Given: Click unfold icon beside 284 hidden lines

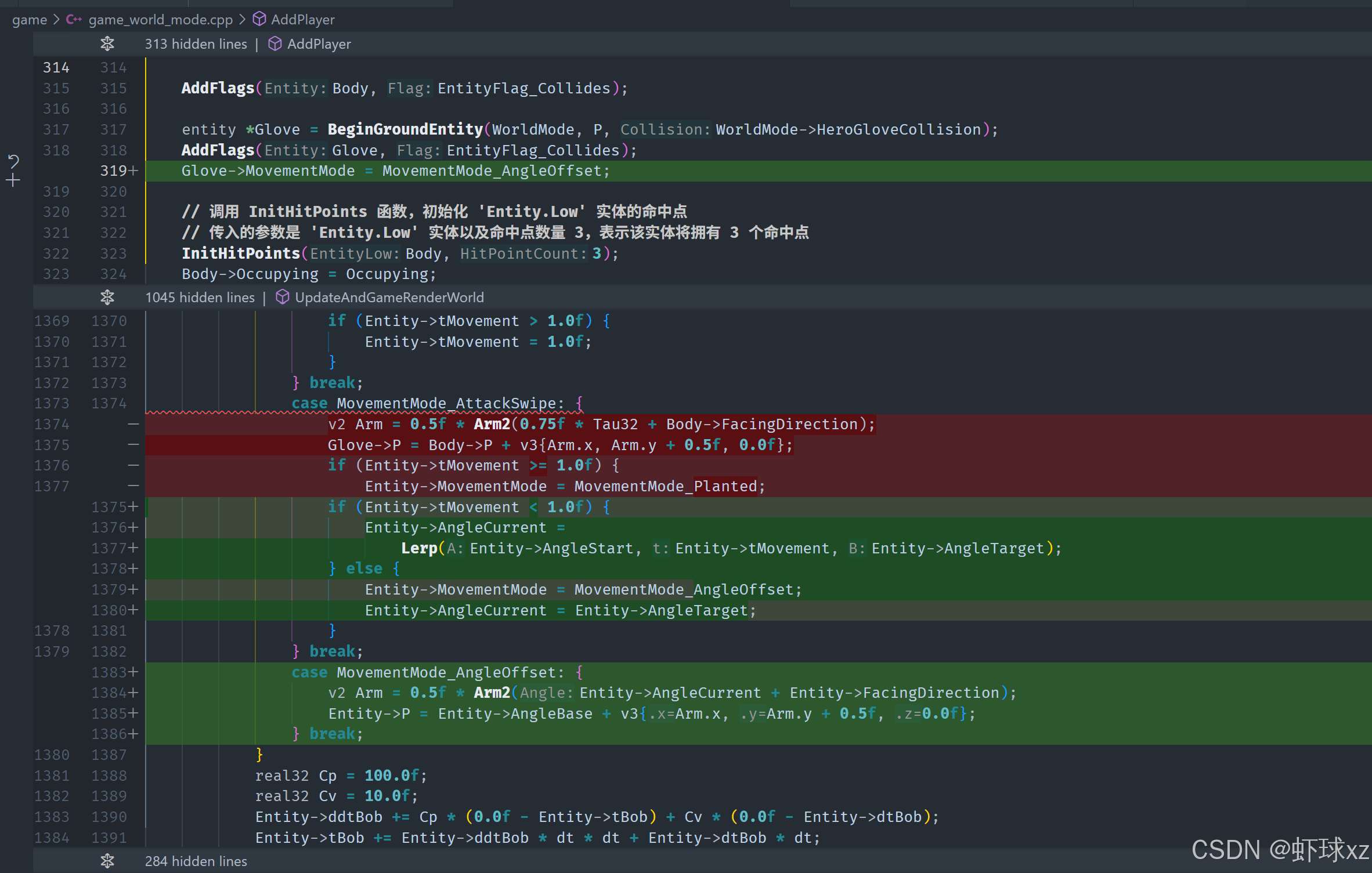Looking at the screenshot, I should click(107, 861).
